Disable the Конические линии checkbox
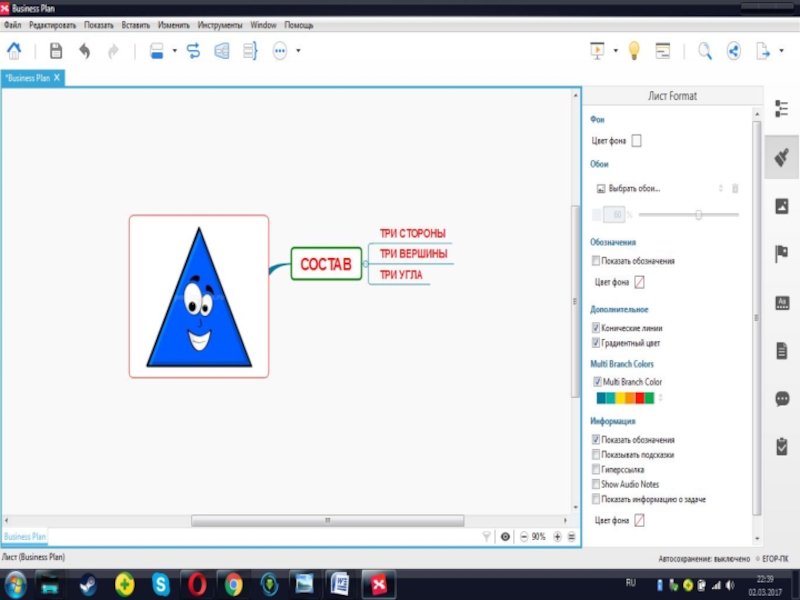The height and width of the screenshot is (600, 800). [596, 327]
